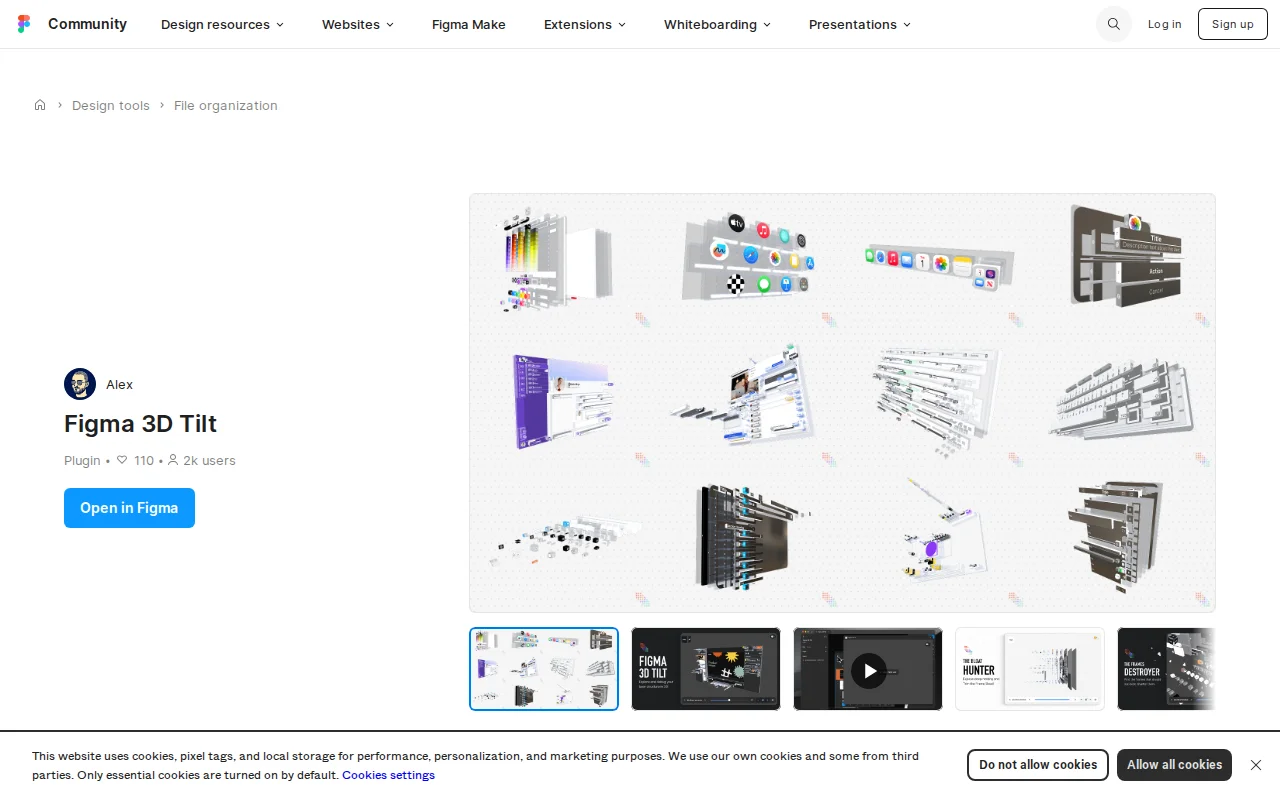Expand the Whiteboarding dropdown
1280x800 pixels.
pos(717,24)
